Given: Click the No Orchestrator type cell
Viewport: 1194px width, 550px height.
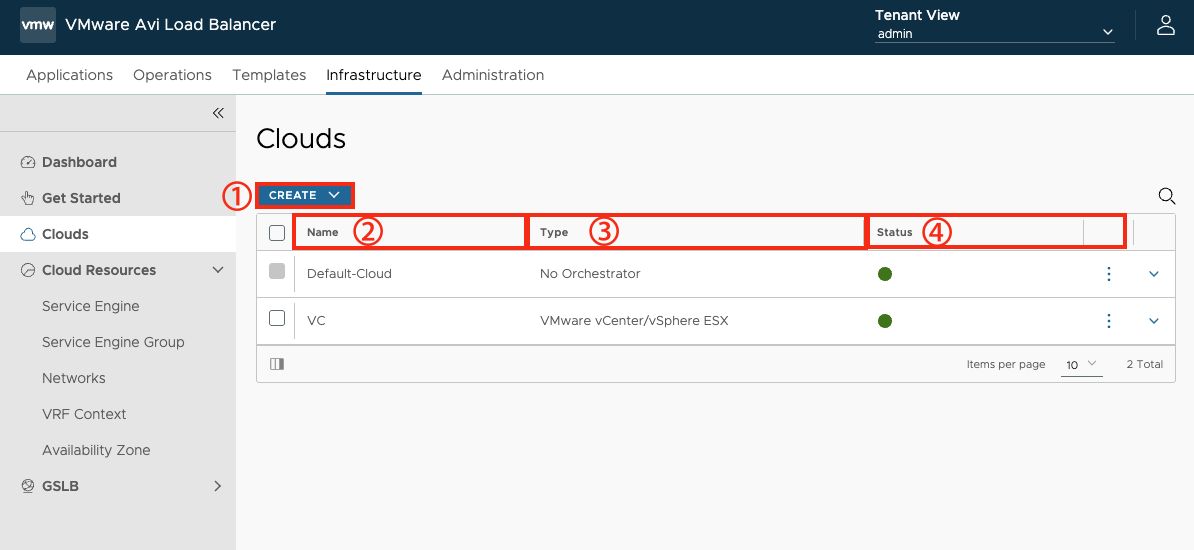Looking at the screenshot, I should pyautogui.click(x=590, y=273).
